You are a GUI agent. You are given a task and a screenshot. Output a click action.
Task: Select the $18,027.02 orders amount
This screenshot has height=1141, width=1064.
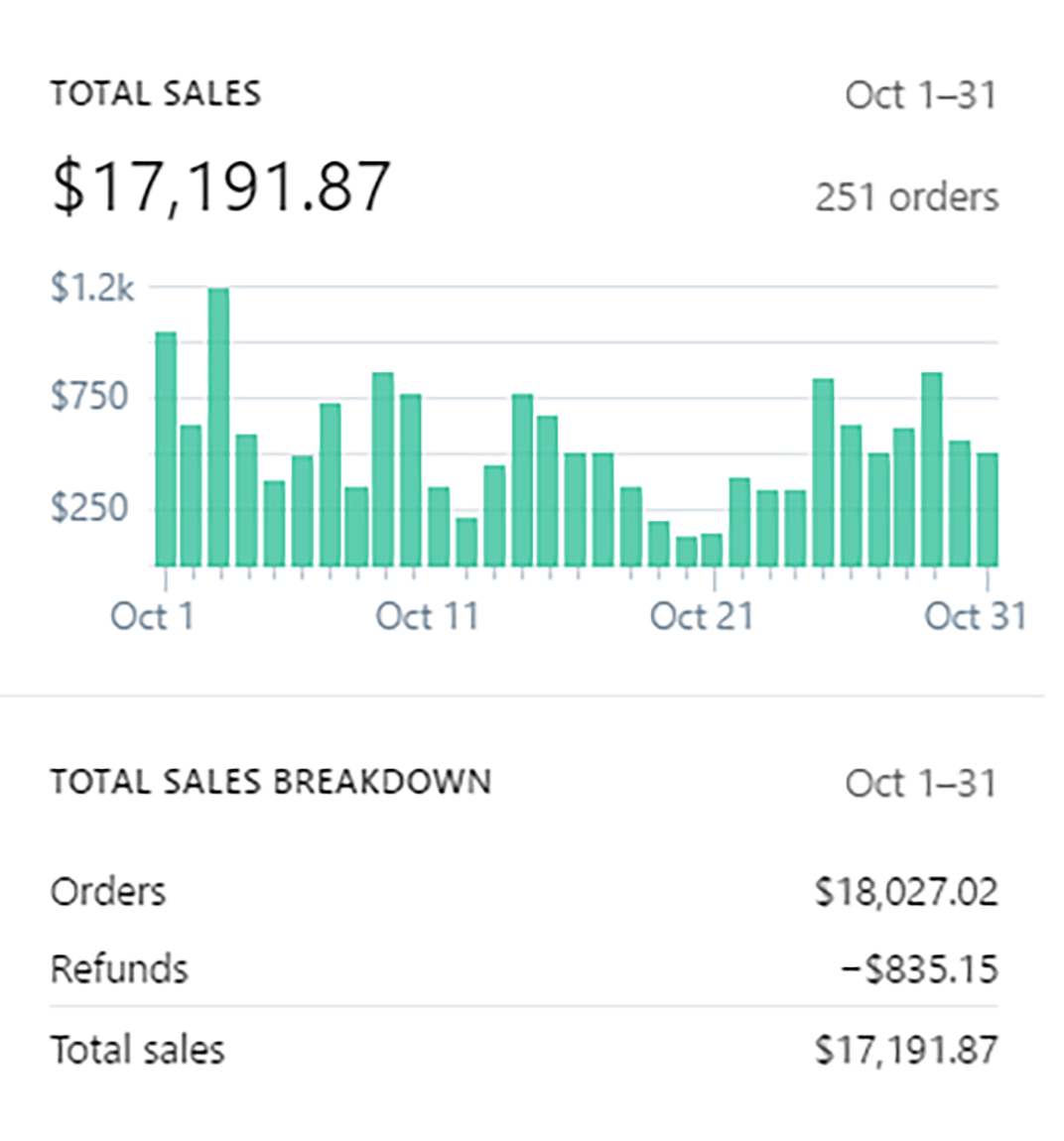point(905,892)
